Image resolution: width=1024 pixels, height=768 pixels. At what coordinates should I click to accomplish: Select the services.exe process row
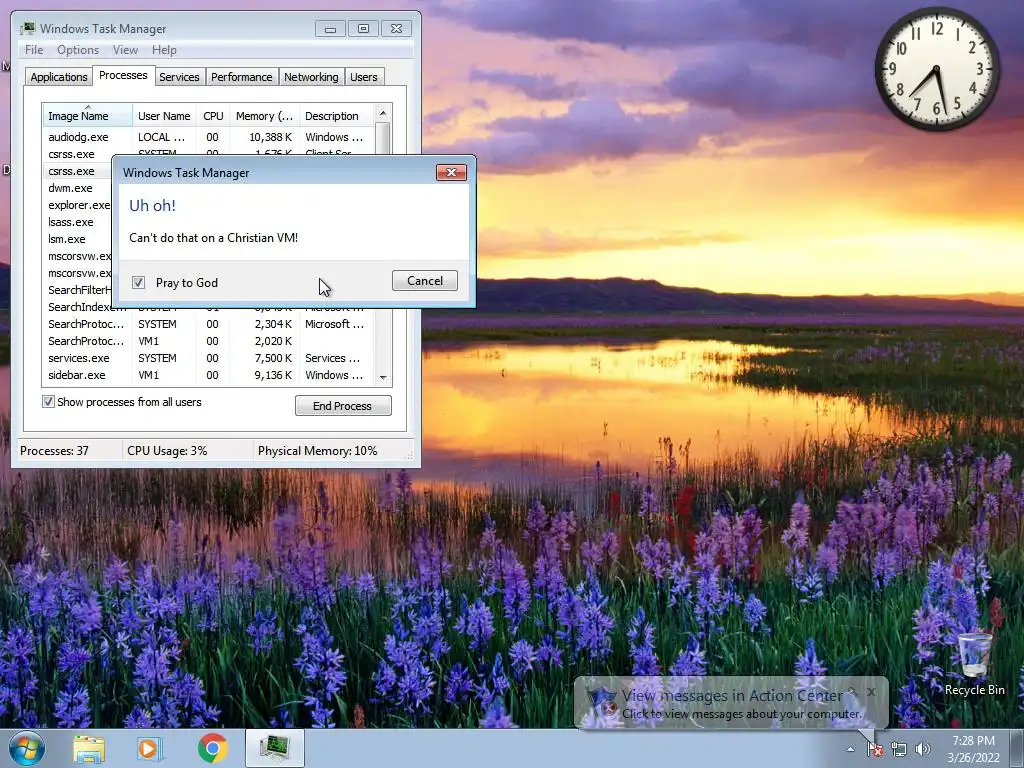tap(208, 358)
